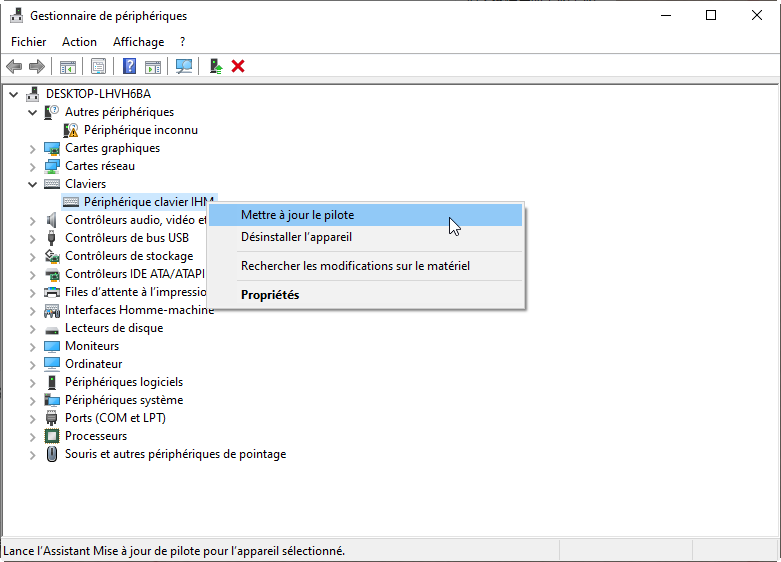Click the mouse icon of Souris et autres périphériques
Screen dimensions: 781x562
click(x=52, y=454)
